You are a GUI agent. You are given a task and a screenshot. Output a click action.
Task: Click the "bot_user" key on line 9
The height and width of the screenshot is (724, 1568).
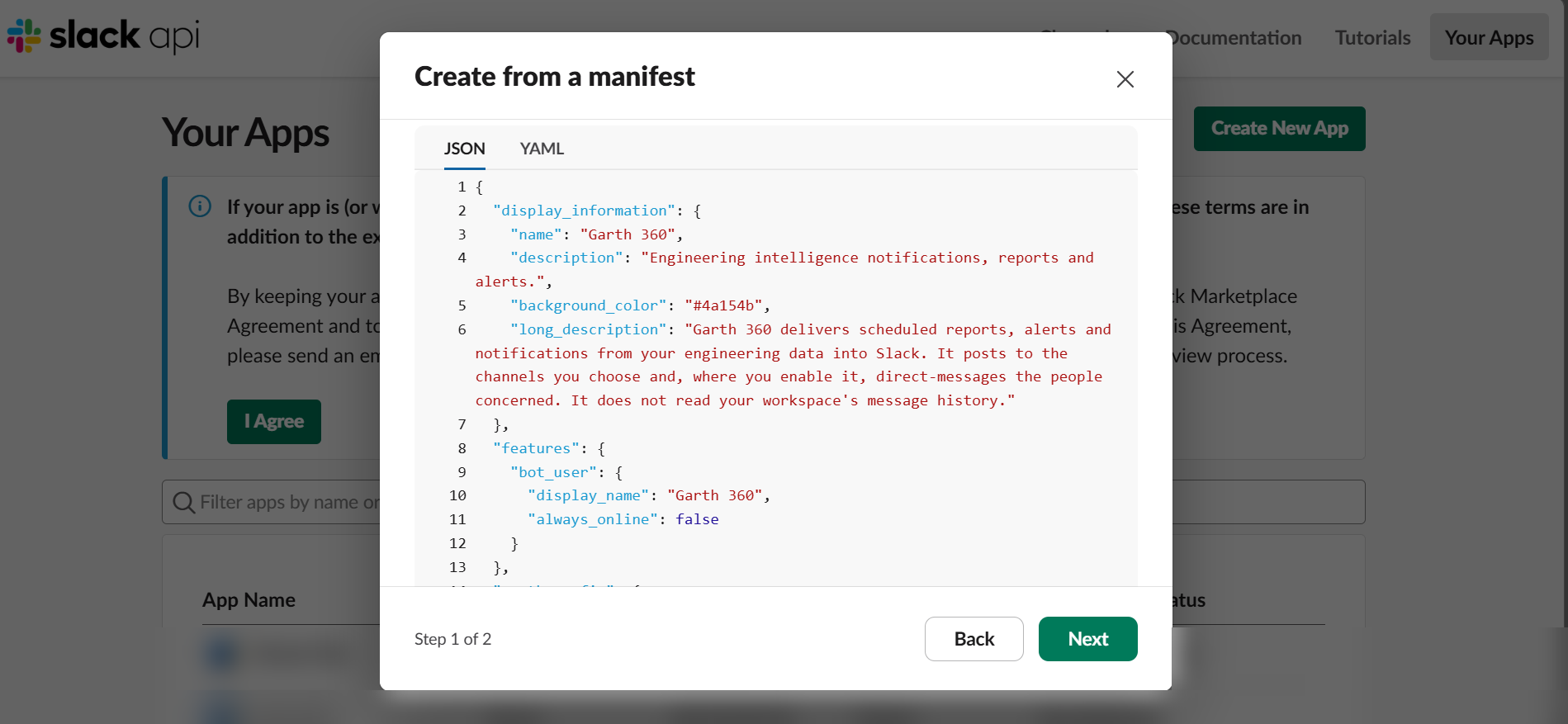553,472
